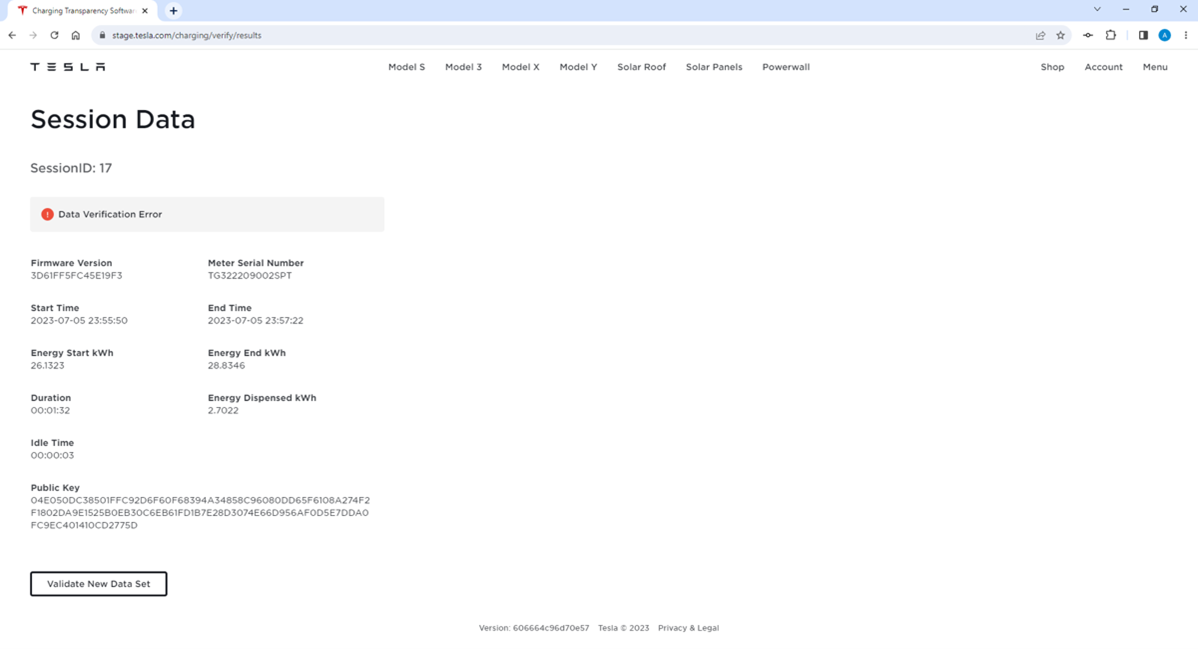Bookmark this page with star icon
This screenshot has width=1198, height=649.
coord(1060,35)
